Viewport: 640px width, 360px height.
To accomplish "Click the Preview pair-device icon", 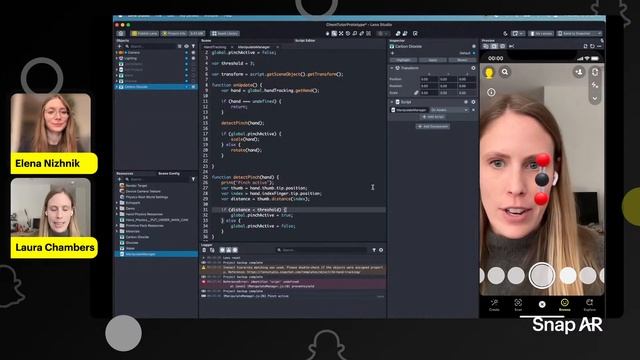I will [585, 47].
